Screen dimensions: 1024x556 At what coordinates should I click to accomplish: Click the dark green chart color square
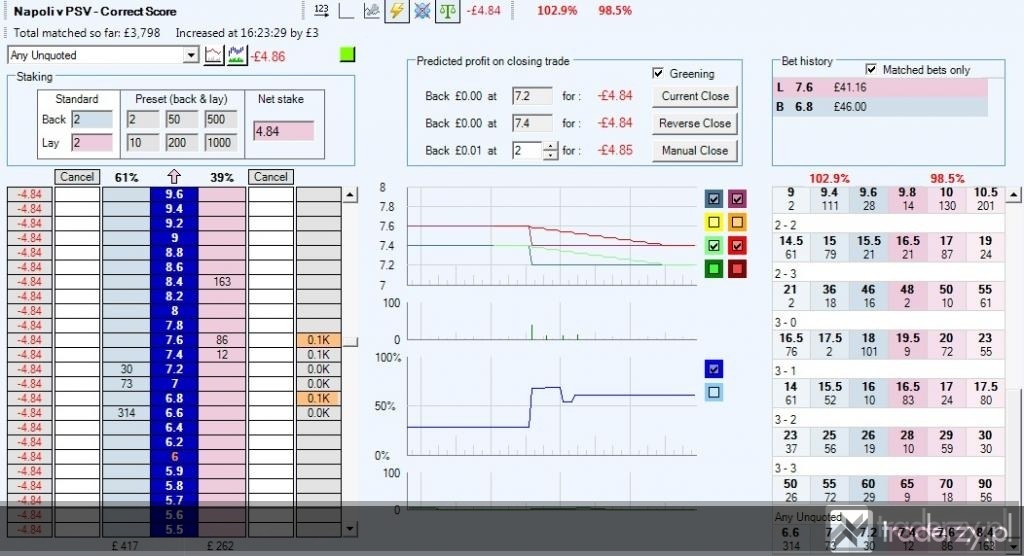point(714,269)
